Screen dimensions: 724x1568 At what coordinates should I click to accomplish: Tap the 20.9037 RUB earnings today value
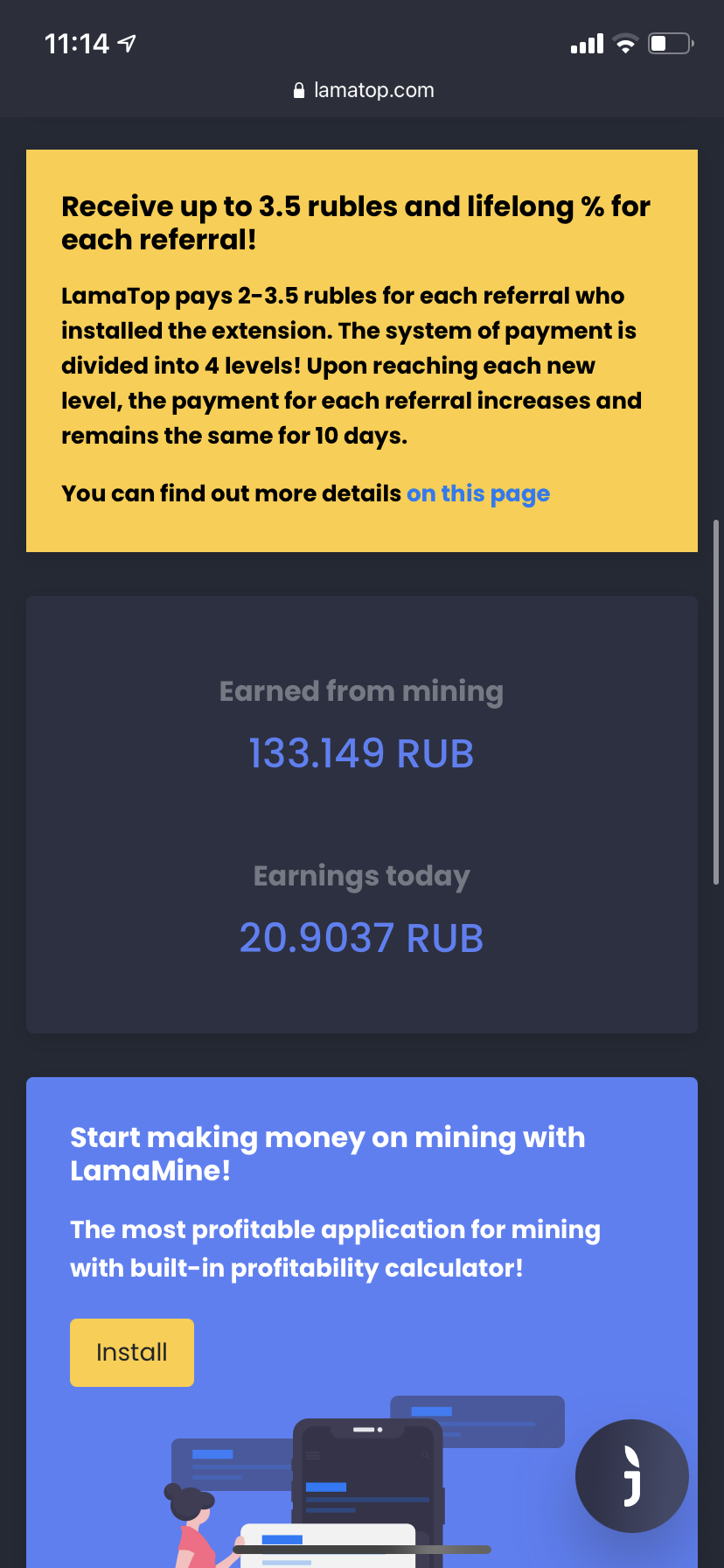(361, 938)
